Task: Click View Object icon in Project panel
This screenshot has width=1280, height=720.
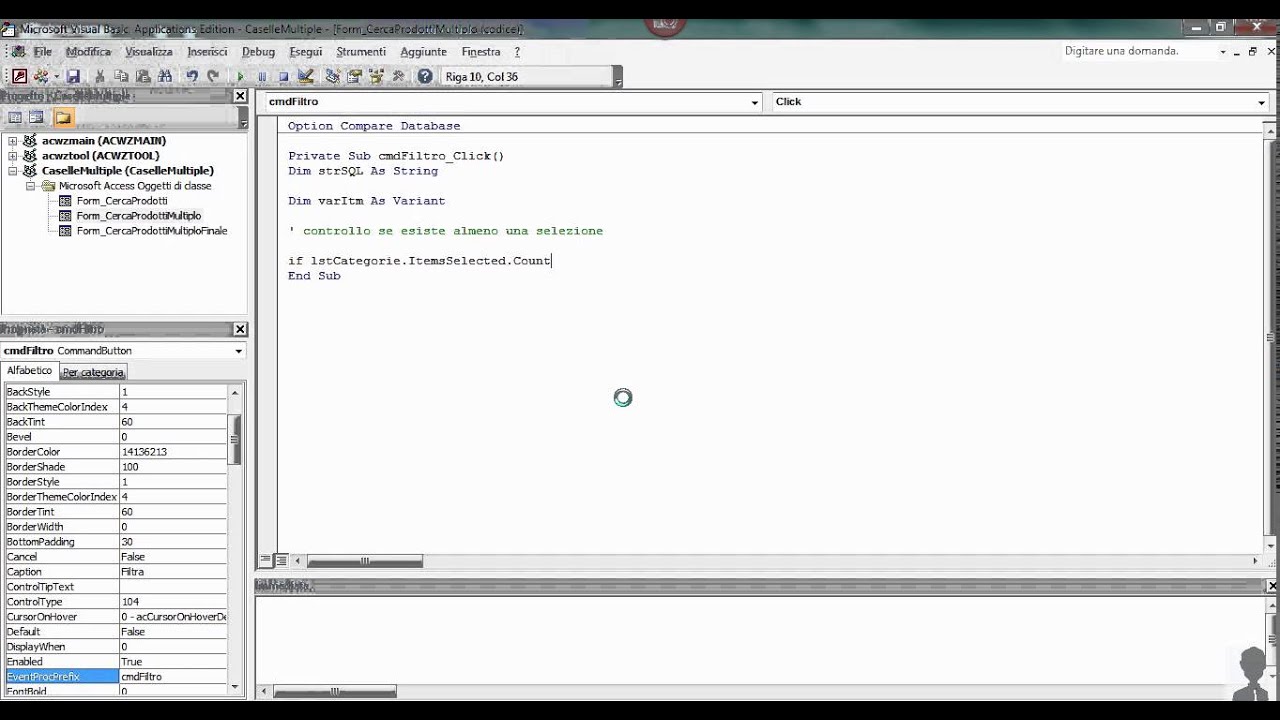Action: 36,118
